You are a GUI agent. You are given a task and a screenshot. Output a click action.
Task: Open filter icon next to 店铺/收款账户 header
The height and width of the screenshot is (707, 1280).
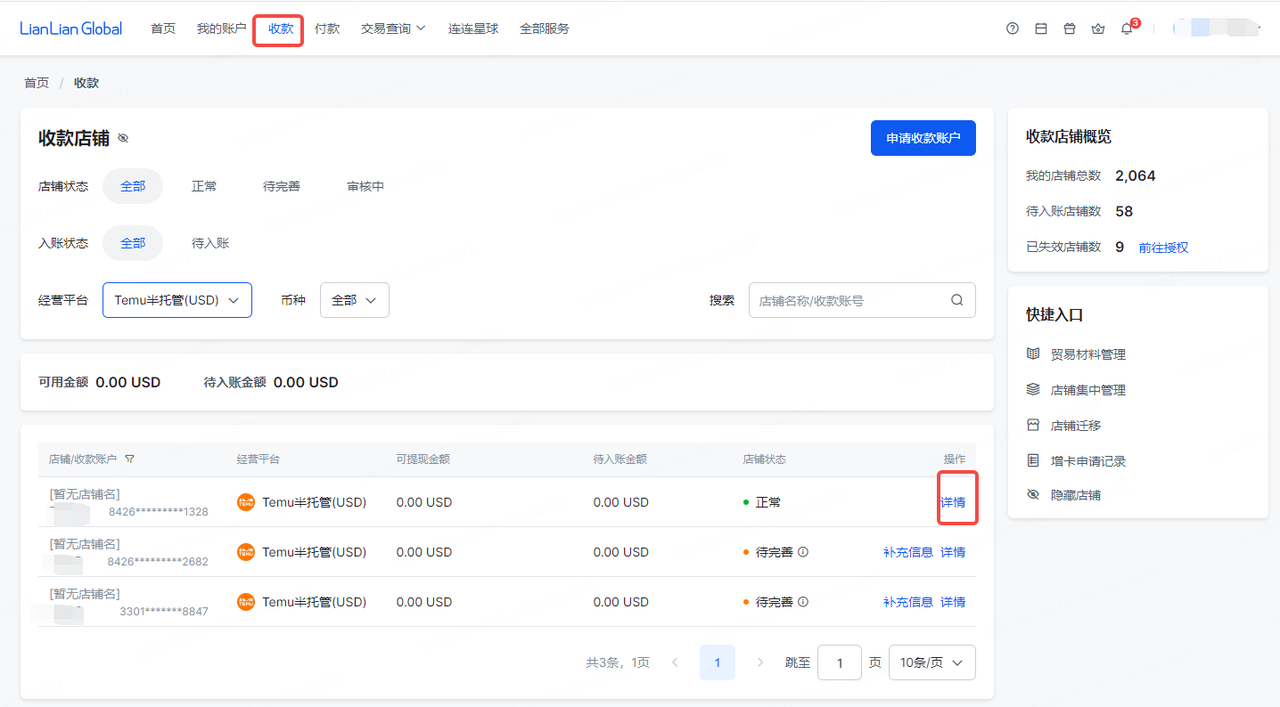[130, 459]
